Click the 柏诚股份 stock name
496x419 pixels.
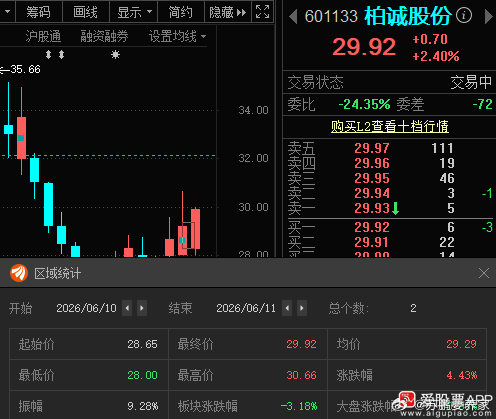(408, 16)
